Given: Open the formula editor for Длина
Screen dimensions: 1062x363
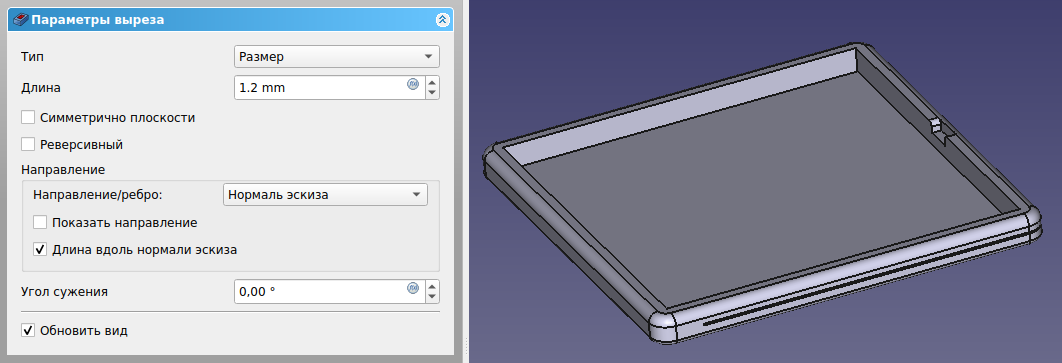Looking at the screenshot, I should click(413, 84).
